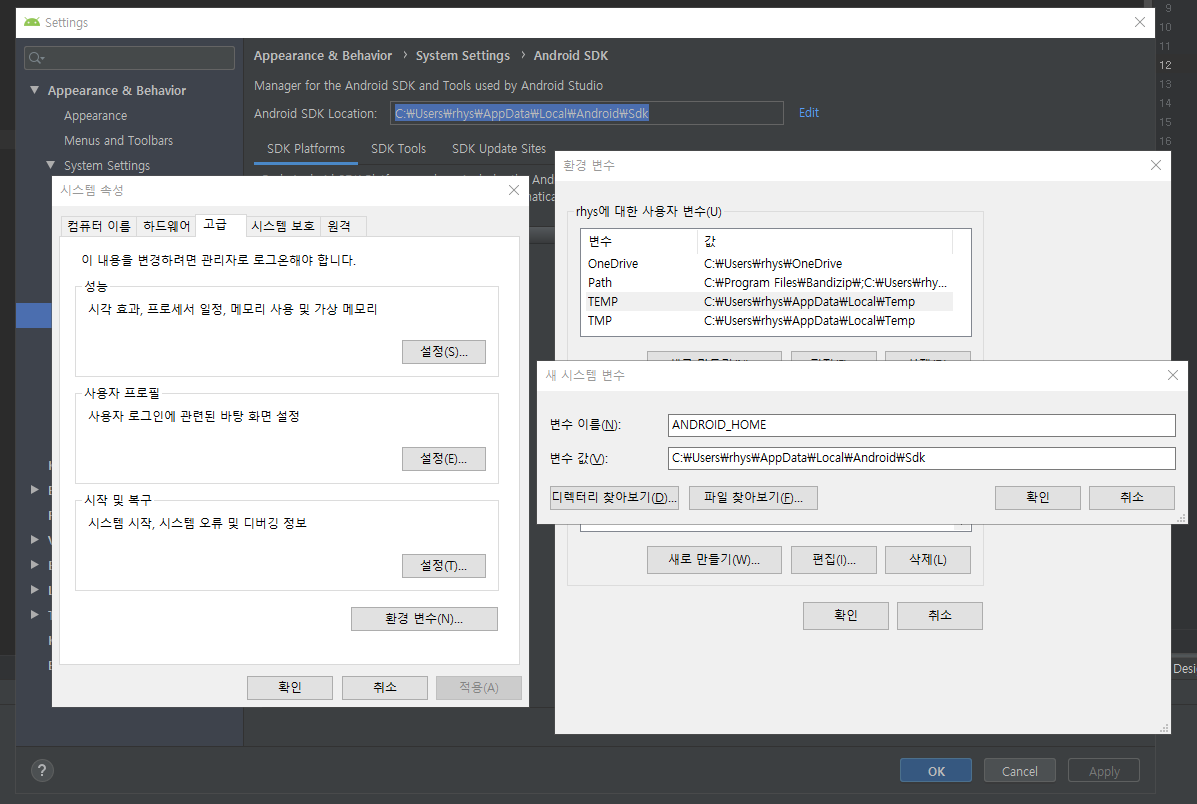Open the 컴퓨터 이름 tab
This screenshot has width=1197, height=804.
[98, 226]
